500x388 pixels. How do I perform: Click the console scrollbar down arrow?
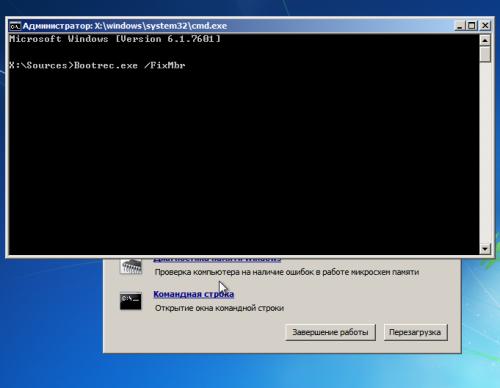tap(485, 249)
